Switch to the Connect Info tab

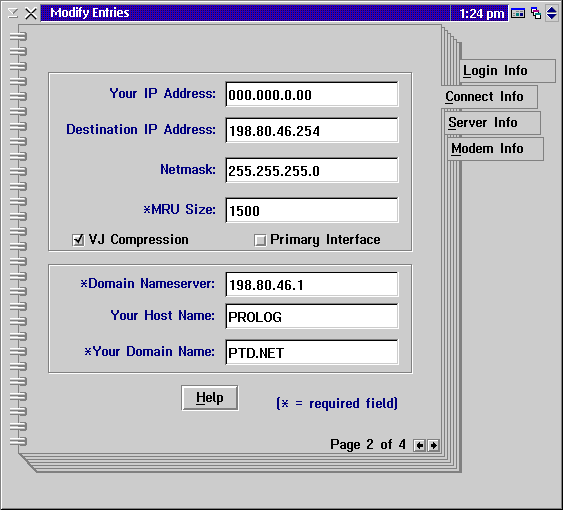(x=489, y=97)
